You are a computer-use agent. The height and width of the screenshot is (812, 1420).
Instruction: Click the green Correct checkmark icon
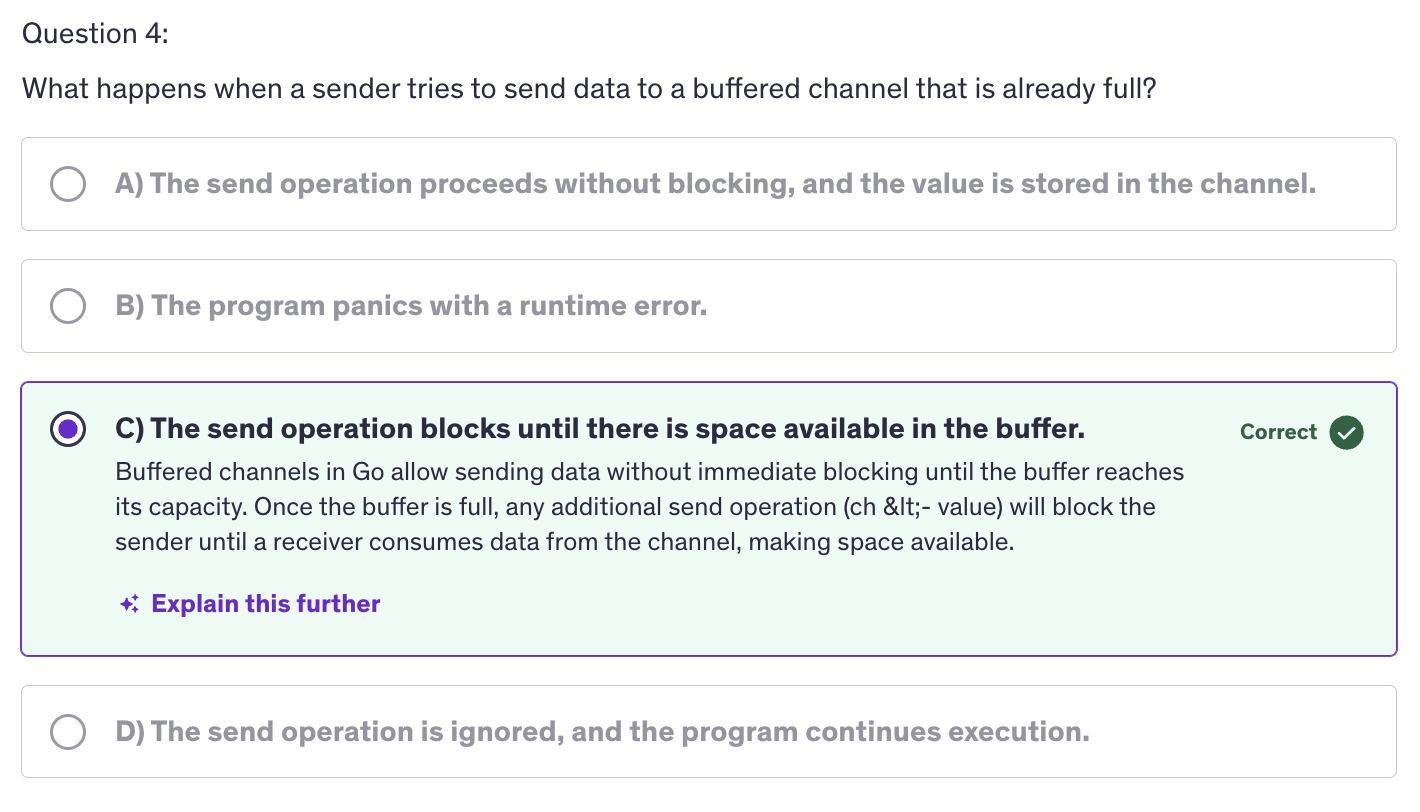1346,432
